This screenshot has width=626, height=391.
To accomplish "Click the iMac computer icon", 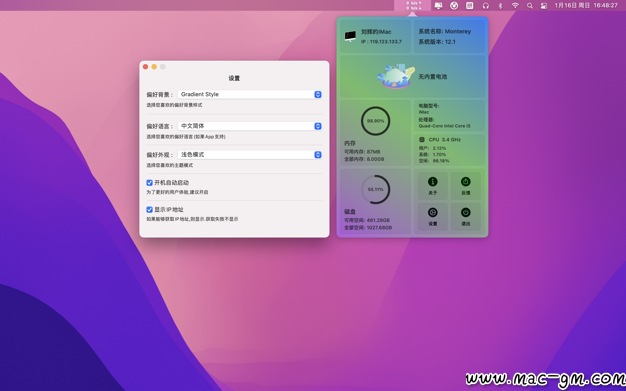I will [x=350, y=36].
